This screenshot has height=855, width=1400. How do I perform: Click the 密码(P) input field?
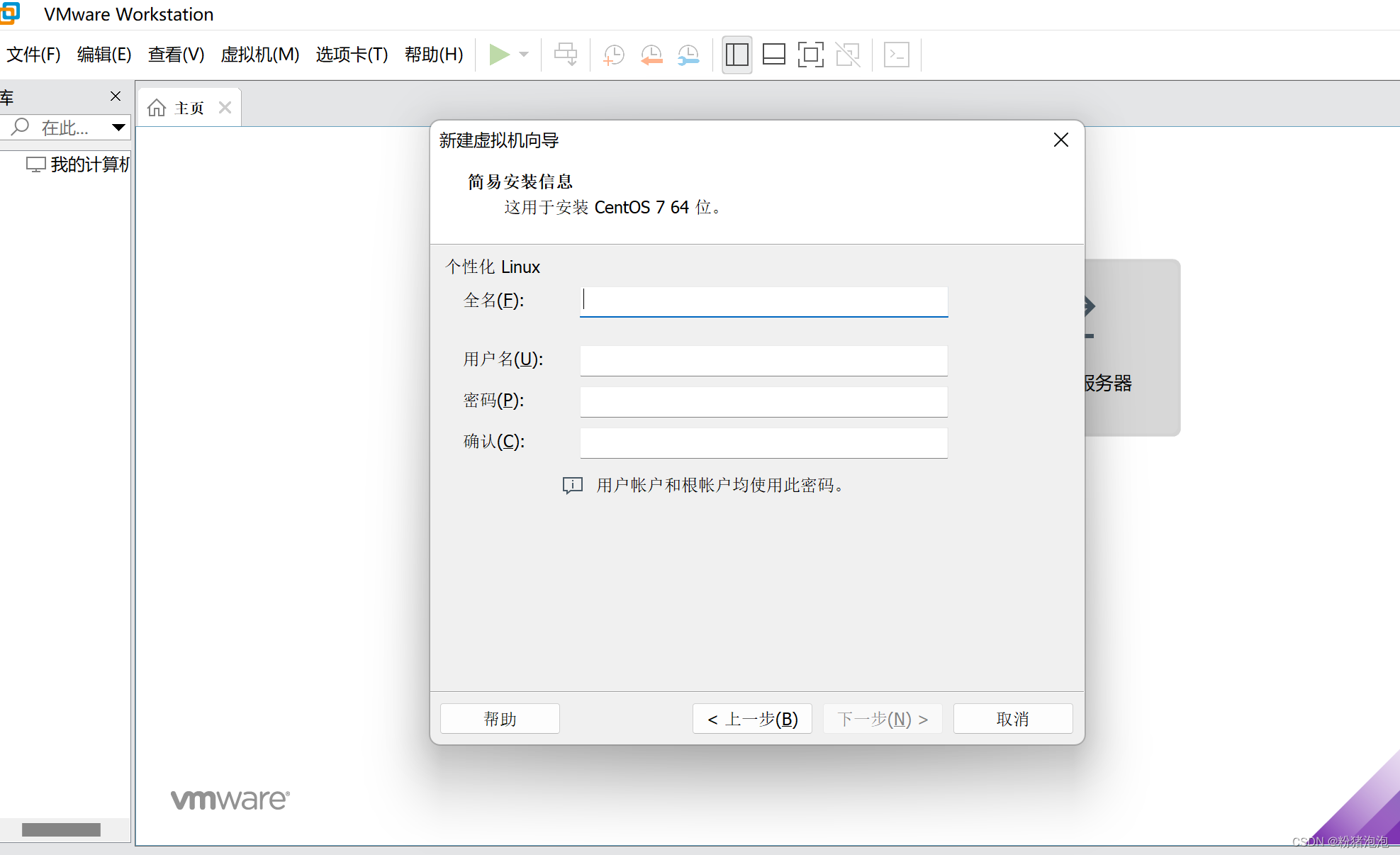coord(763,401)
